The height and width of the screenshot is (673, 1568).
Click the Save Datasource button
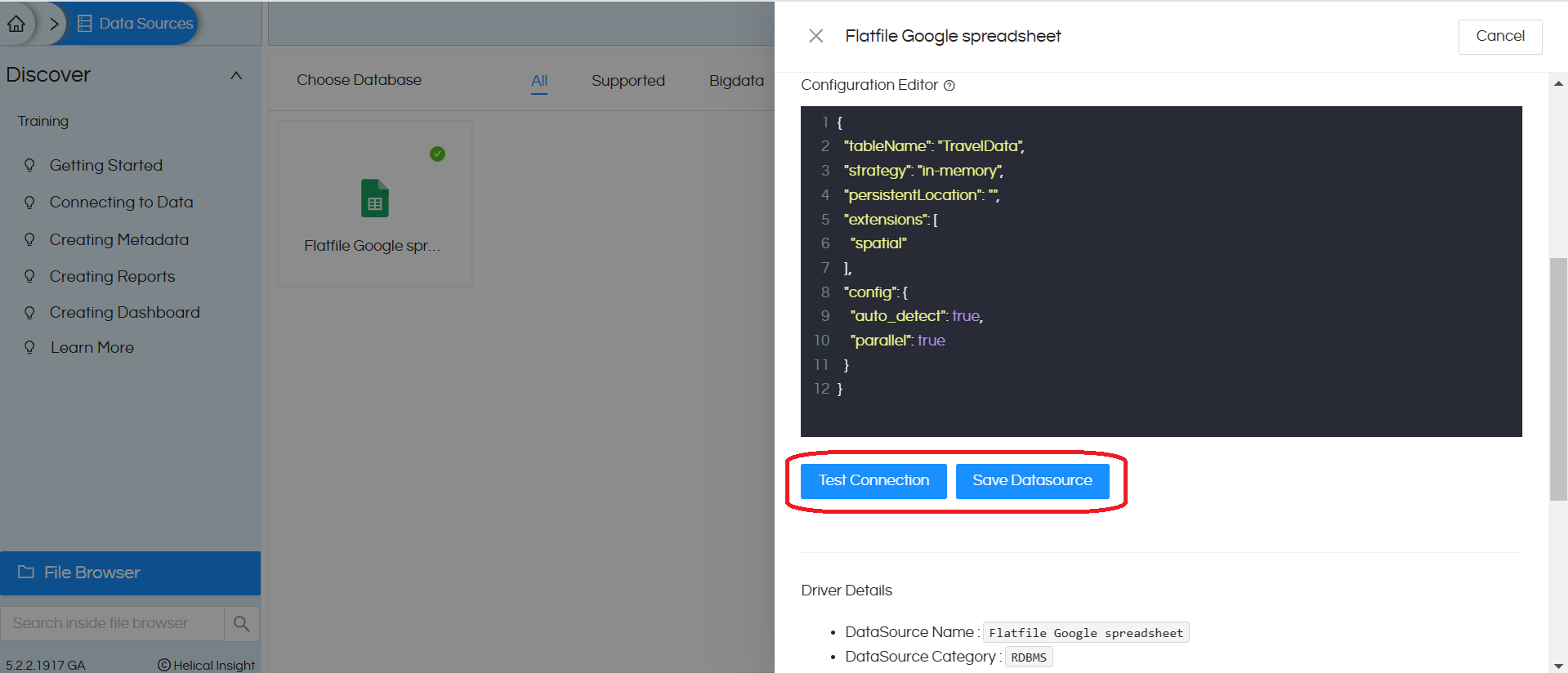[1033, 481]
